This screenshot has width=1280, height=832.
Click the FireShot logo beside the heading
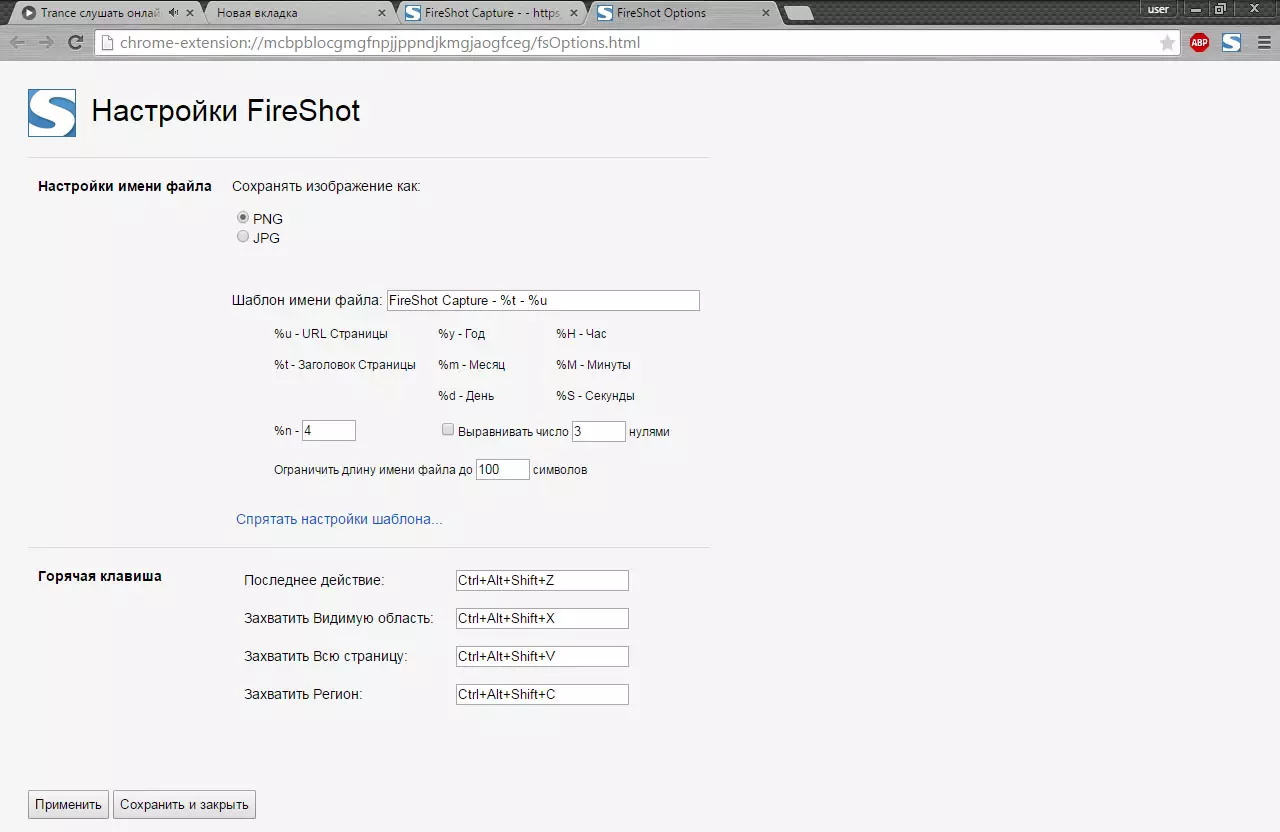pos(52,112)
